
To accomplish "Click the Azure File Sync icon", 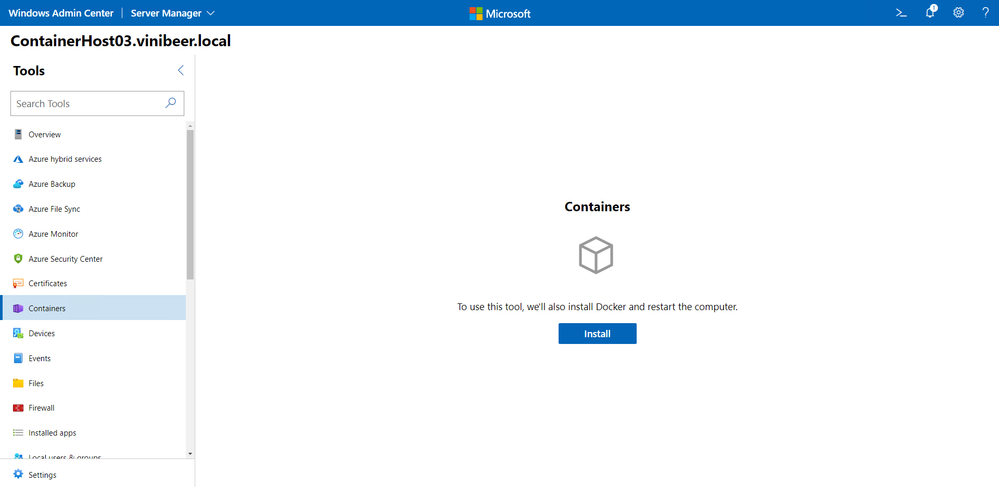I will 18,209.
